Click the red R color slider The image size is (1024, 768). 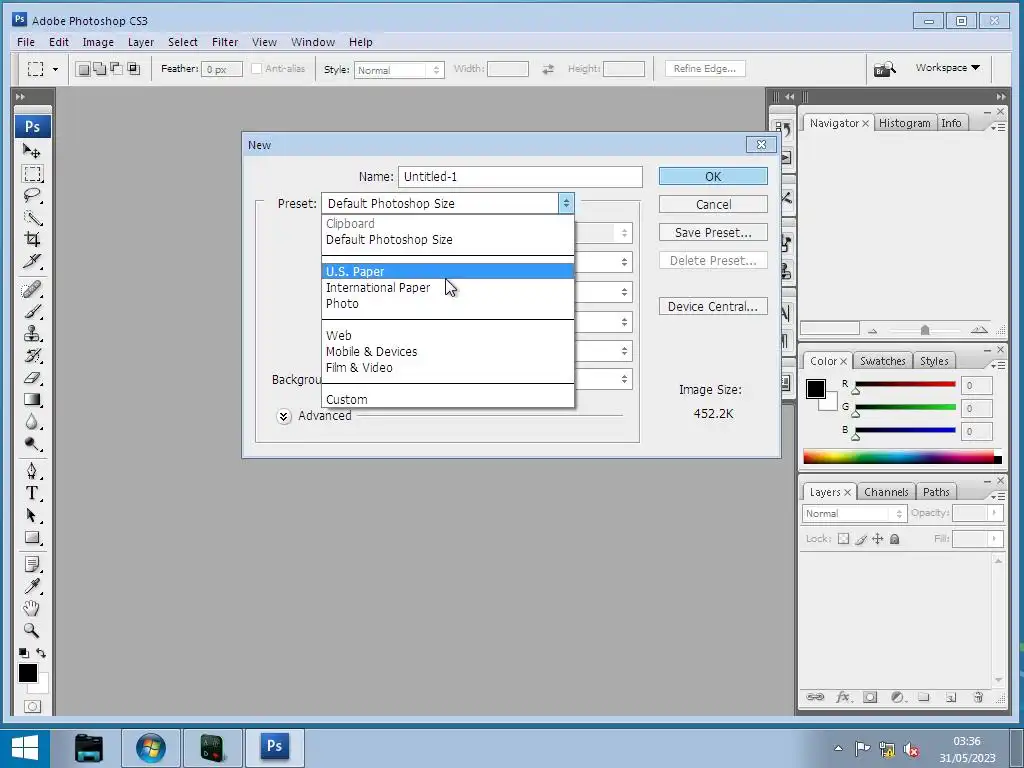[905, 384]
